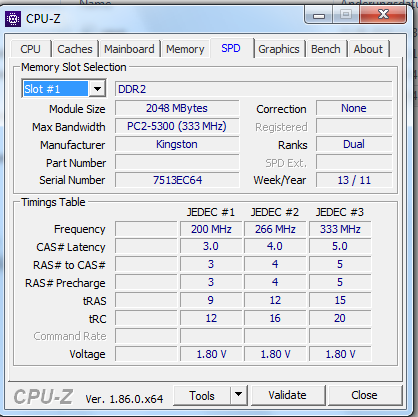418x417 pixels.
Task: Click the JEDEC #2 column header
Action: coord(275,212)
